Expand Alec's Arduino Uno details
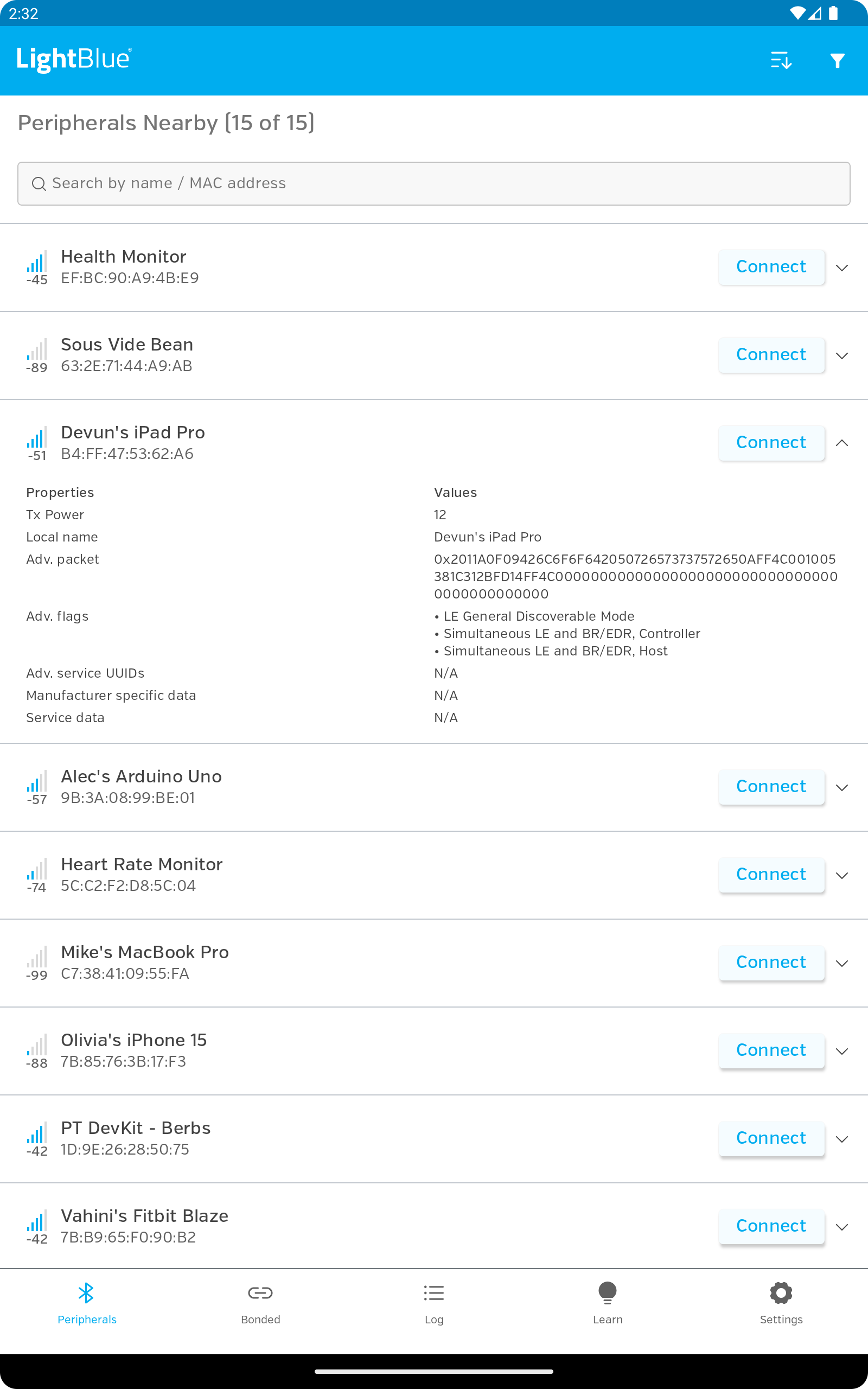 (842, 787)
